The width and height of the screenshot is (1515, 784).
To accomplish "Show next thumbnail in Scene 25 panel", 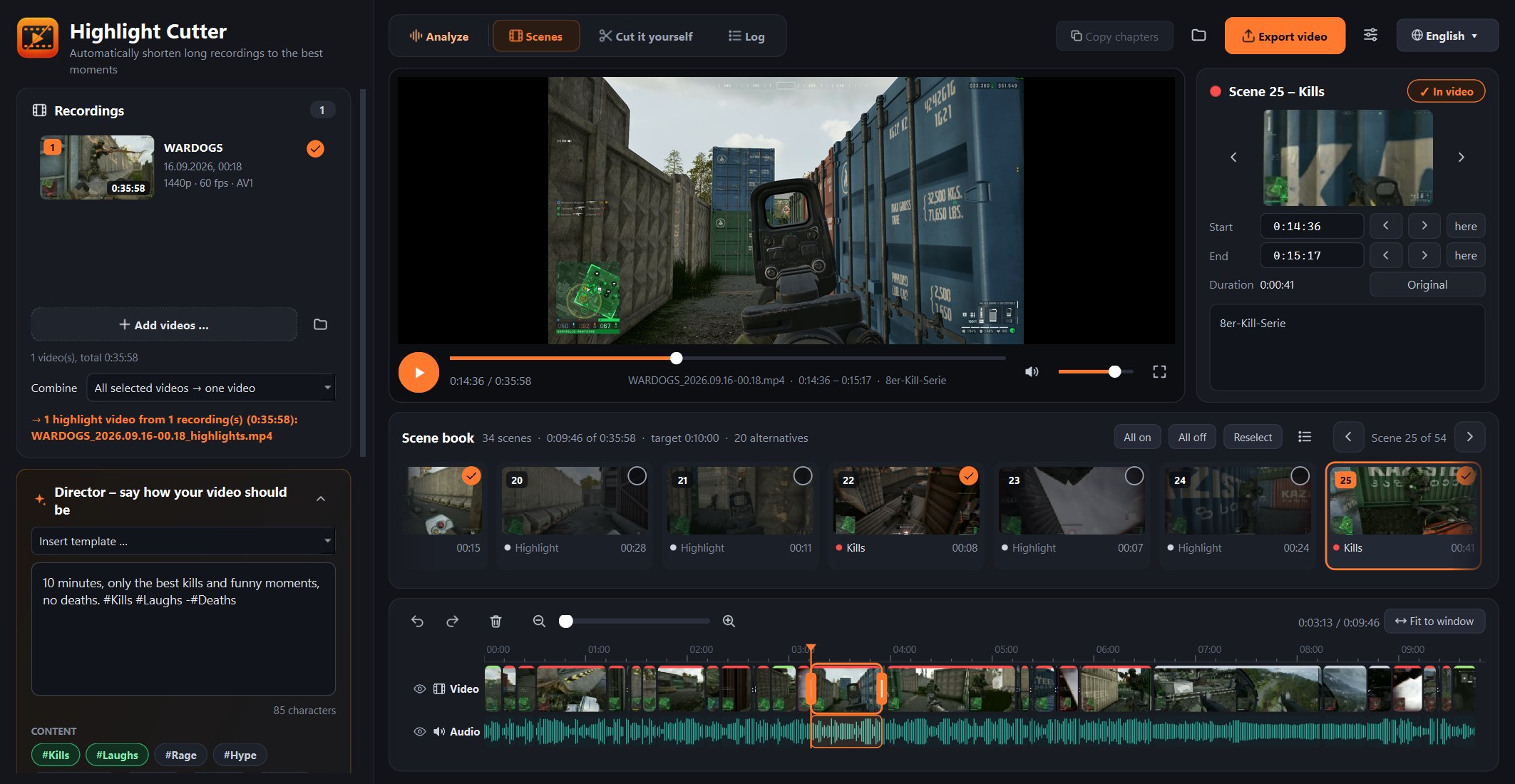I will (x=1461, y=158).
